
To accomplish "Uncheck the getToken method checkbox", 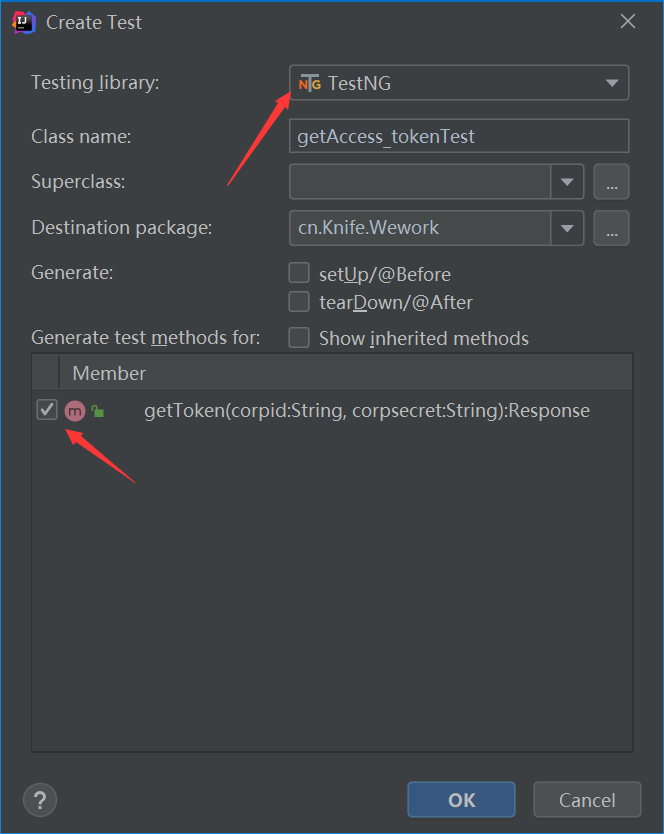I will (47, 410).
